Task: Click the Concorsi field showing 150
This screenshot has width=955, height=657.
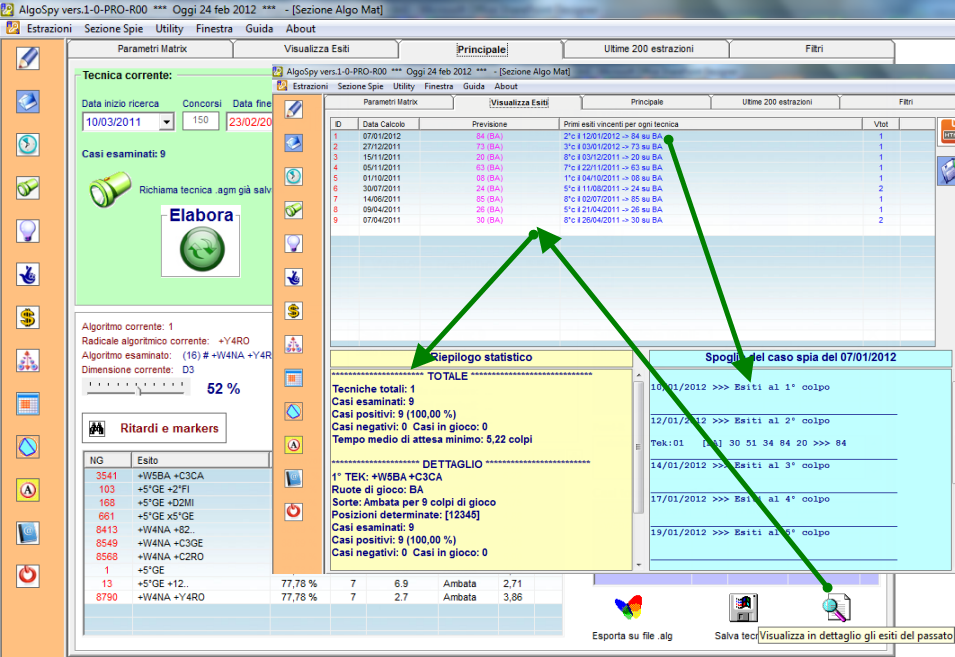Action: click(201, 121)
